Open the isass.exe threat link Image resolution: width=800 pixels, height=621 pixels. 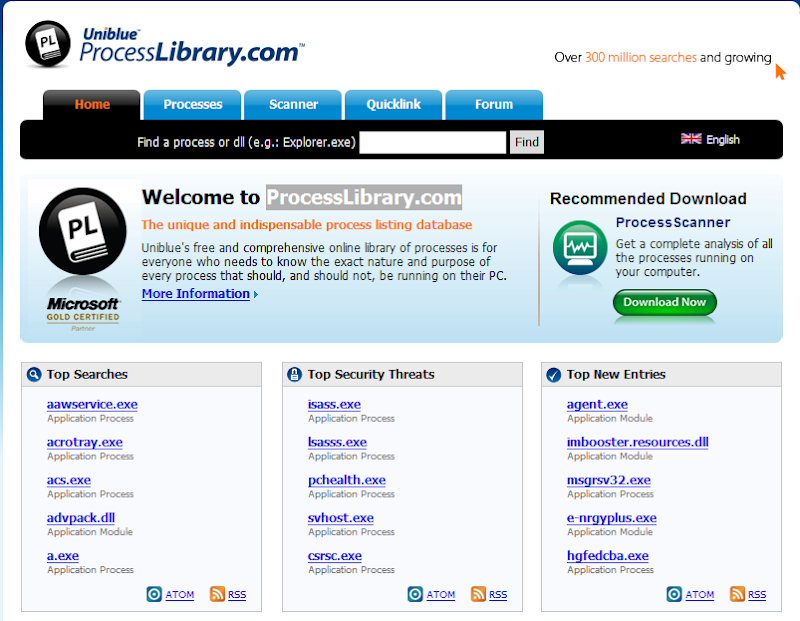click(x=334, y=404)
